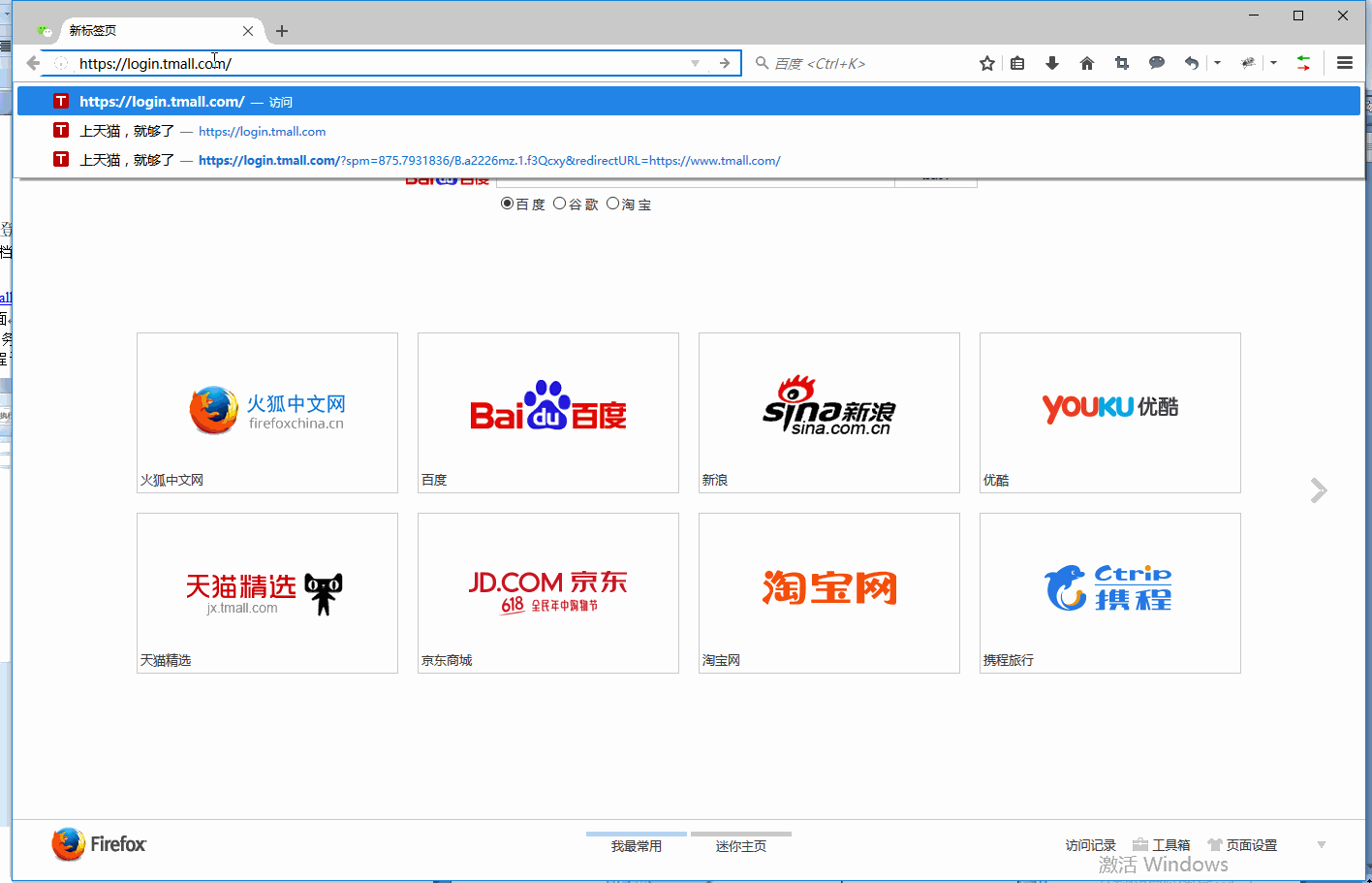Open the 工具箱 link
Image resolution: width=1372 pixels, height=883 pixels.
[1161, 845]
